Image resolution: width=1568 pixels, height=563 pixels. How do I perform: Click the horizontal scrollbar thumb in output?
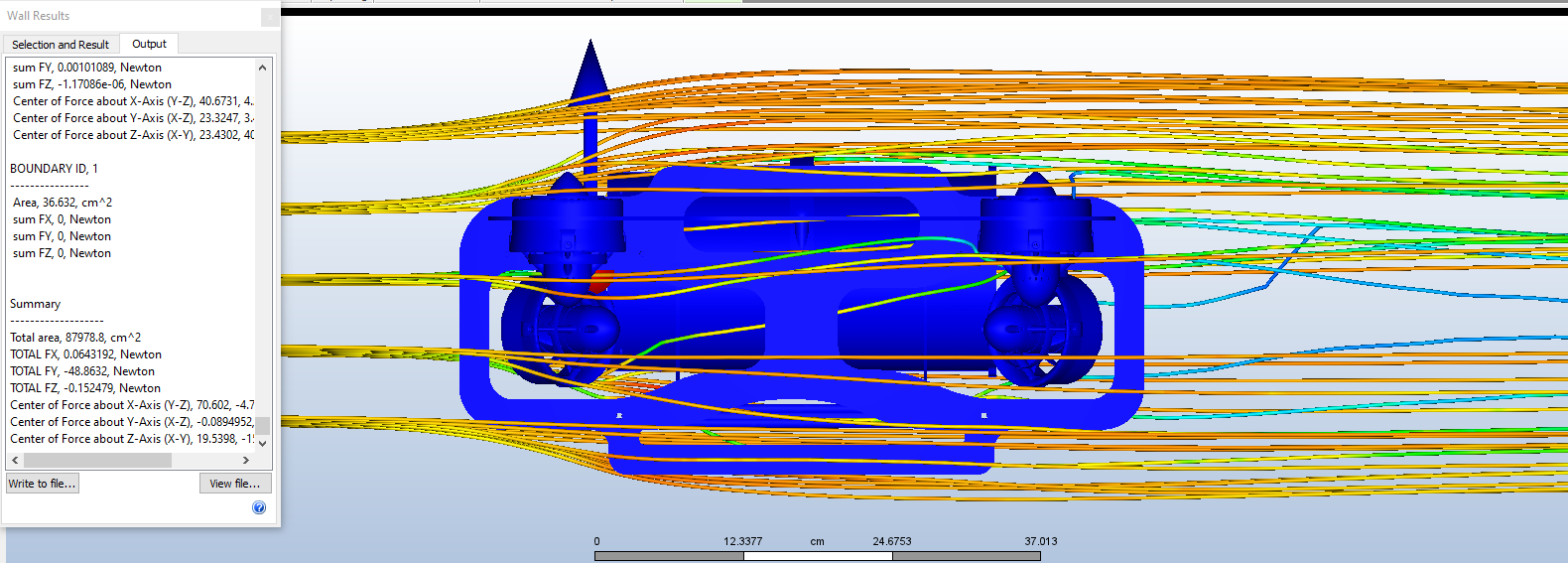[x=97, y=460]
